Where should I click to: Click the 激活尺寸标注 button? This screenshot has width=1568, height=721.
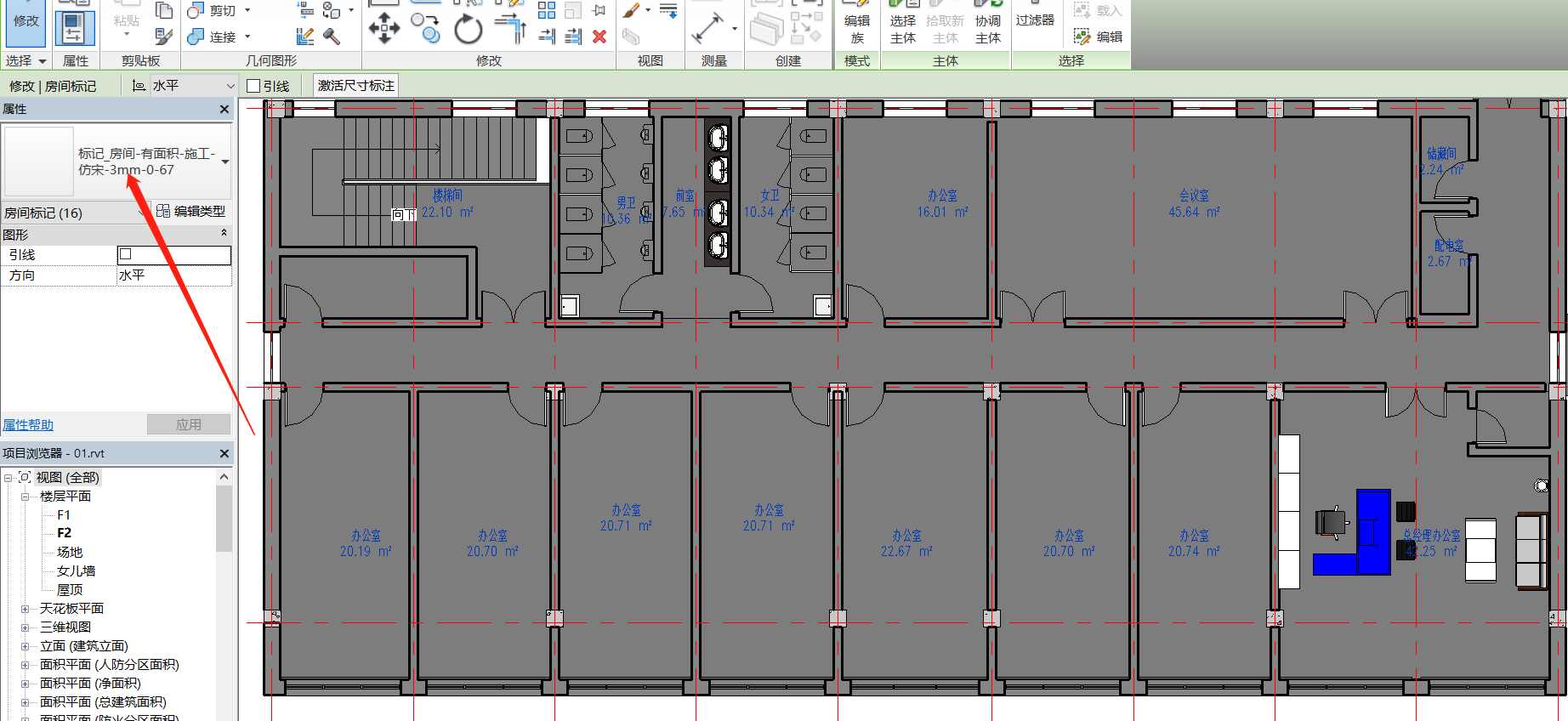tap(355, 86)
